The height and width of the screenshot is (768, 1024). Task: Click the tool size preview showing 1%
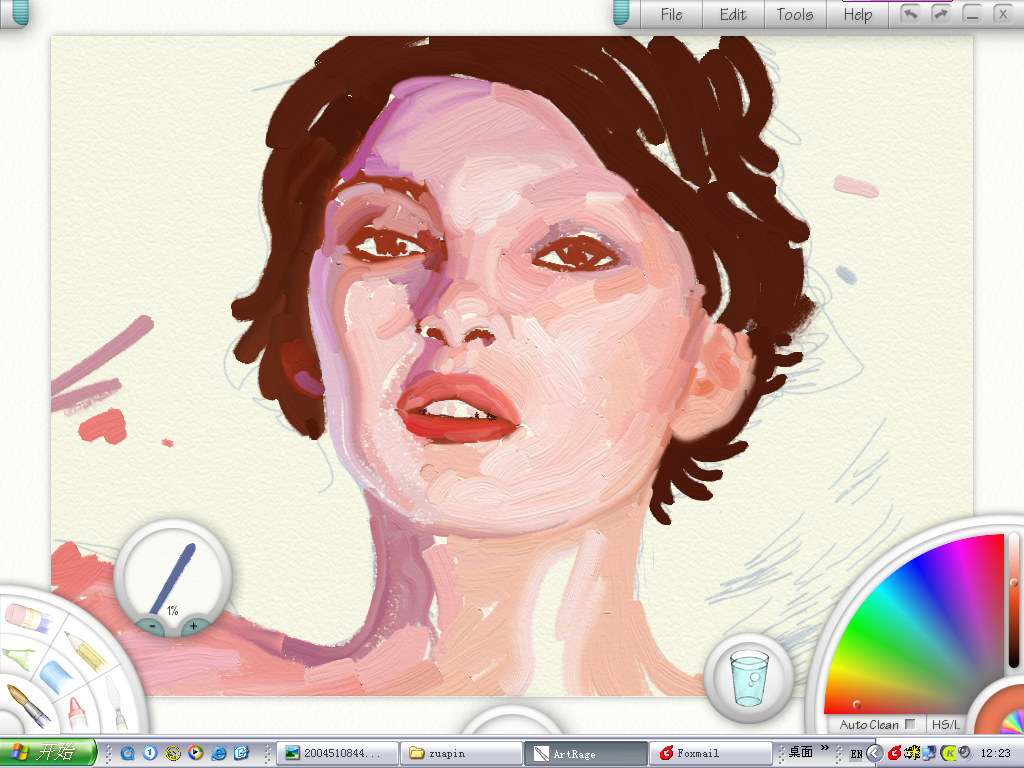pyautogui.click(x=173, y=577)
